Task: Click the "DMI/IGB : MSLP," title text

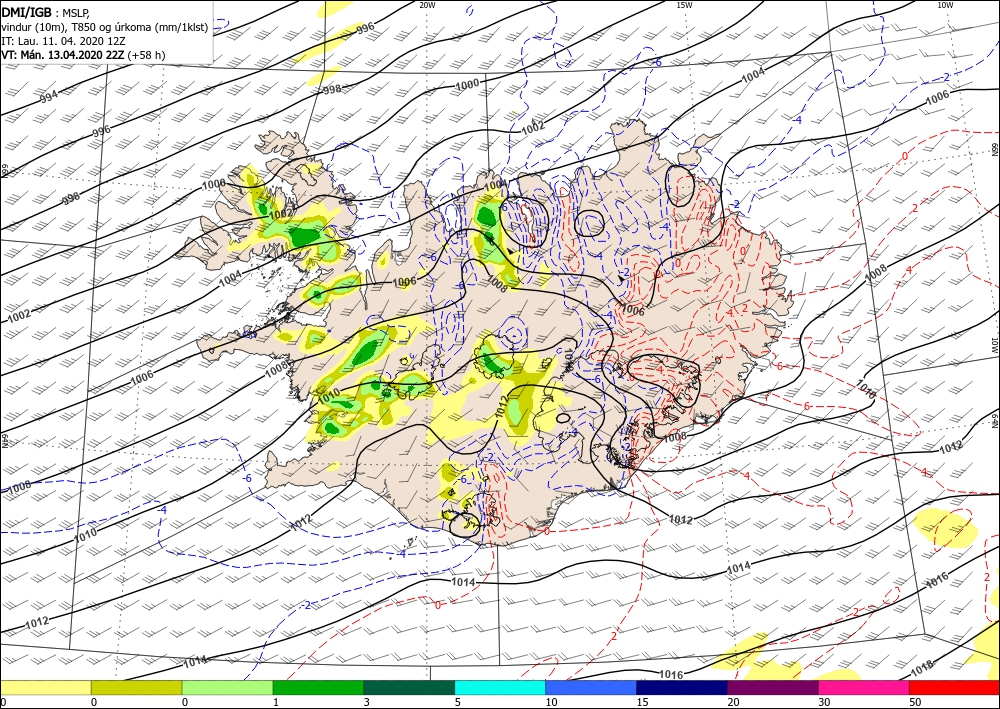Action: coord(46,11)
